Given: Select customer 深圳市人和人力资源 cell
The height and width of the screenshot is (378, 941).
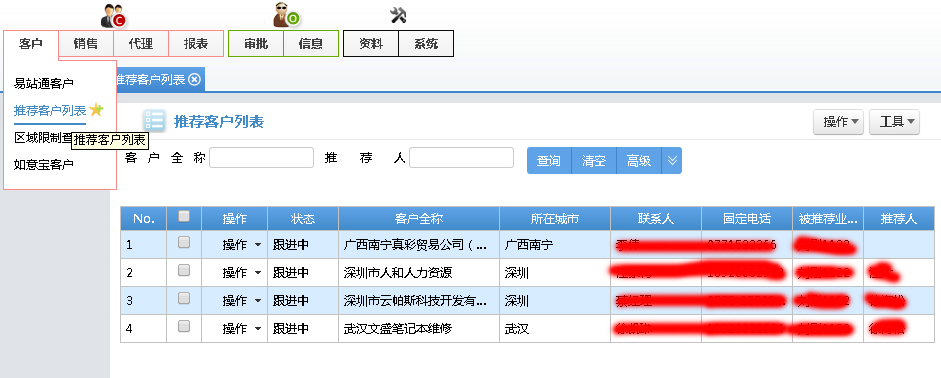Looking at the screenshot, I should coord(419,273).
